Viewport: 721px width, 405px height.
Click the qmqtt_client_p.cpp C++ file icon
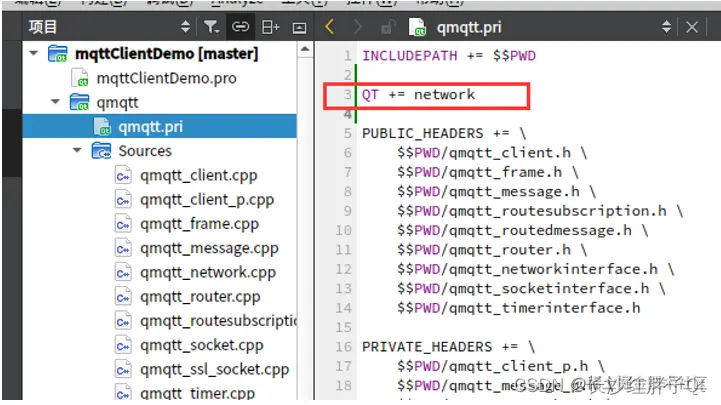pos(123,200)
